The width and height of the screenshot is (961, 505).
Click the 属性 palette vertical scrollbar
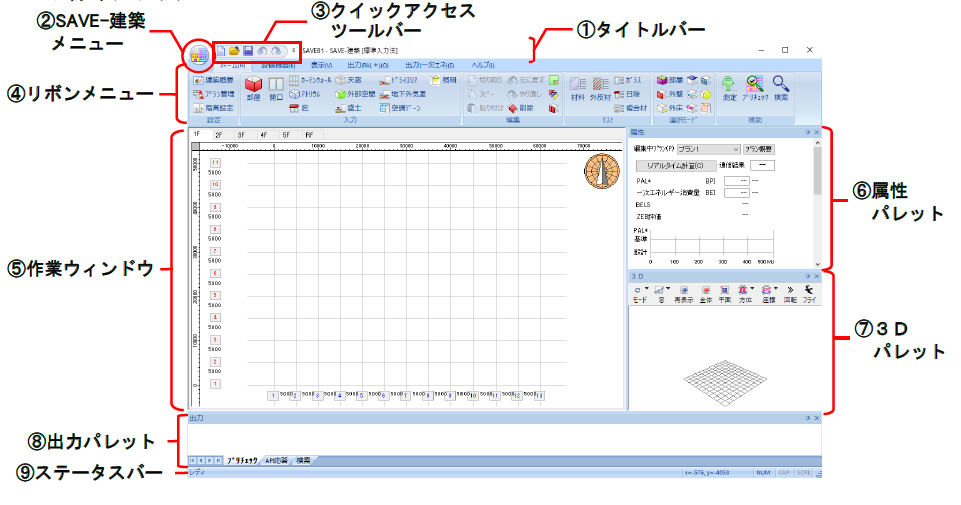point(817,203)
